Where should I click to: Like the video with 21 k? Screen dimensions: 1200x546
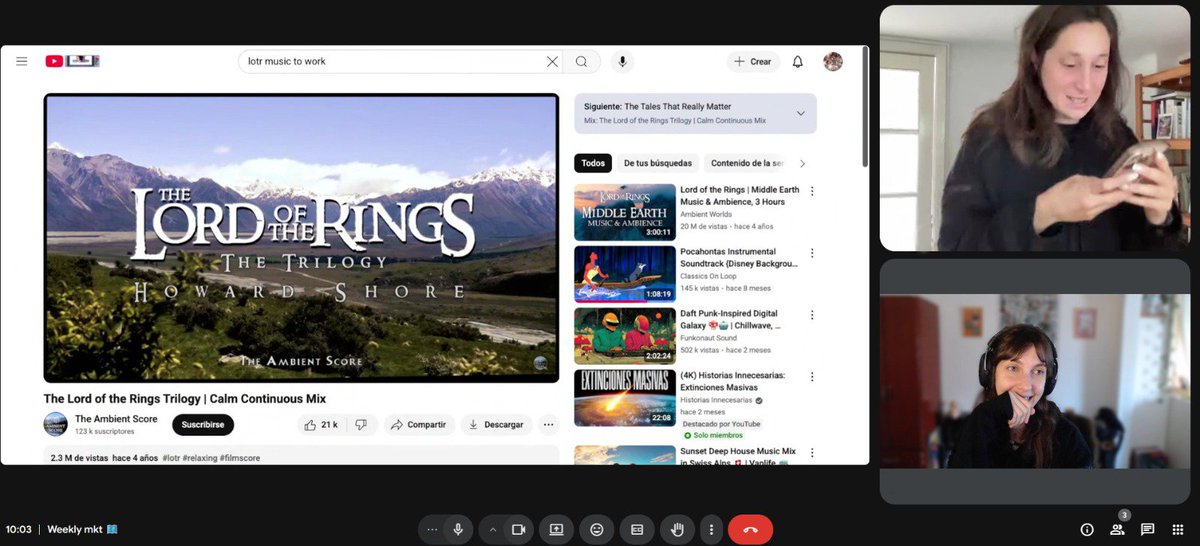click(x=321, y=425)
